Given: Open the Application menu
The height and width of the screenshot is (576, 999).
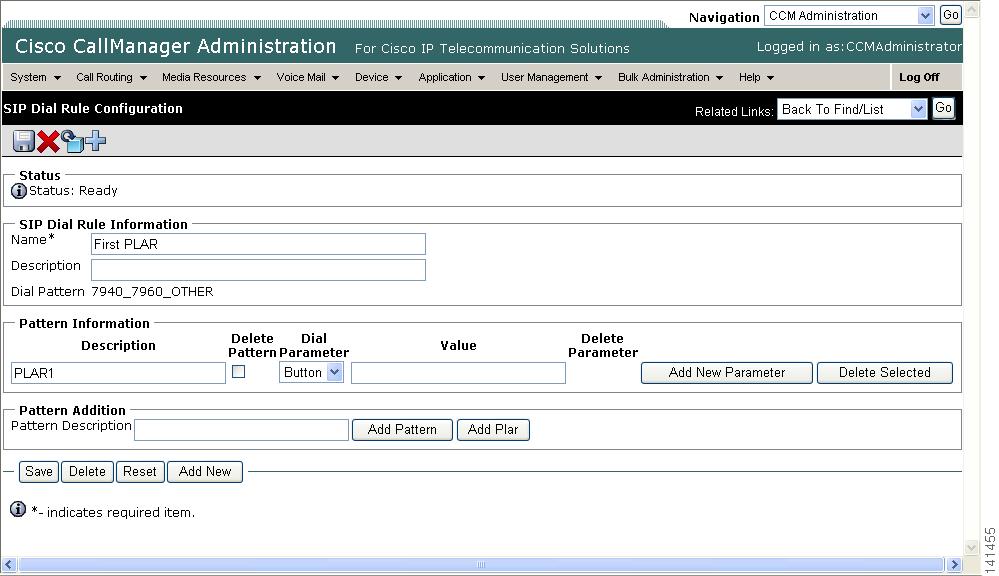Looking at the screenshot, I should (x=452, y=77).
